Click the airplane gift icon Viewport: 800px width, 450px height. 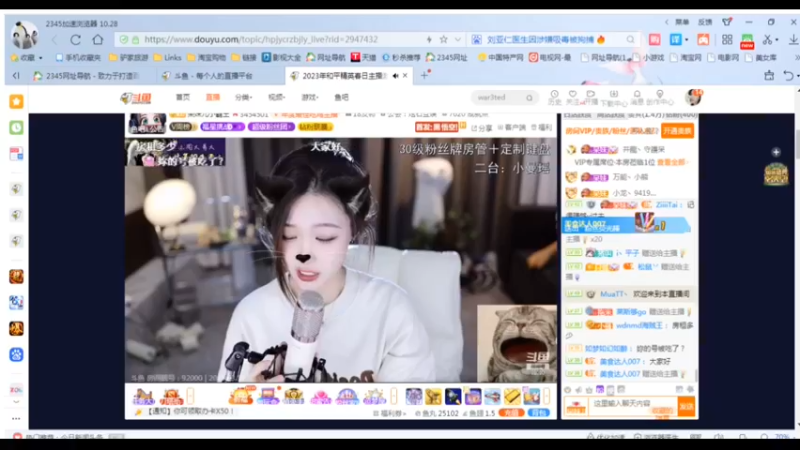[492, 396]
